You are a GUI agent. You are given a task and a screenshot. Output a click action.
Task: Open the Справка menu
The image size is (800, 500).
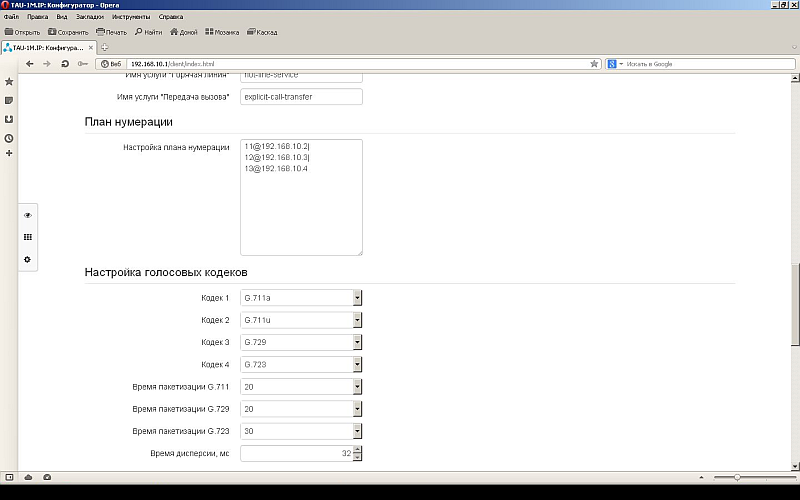point(171,17)
